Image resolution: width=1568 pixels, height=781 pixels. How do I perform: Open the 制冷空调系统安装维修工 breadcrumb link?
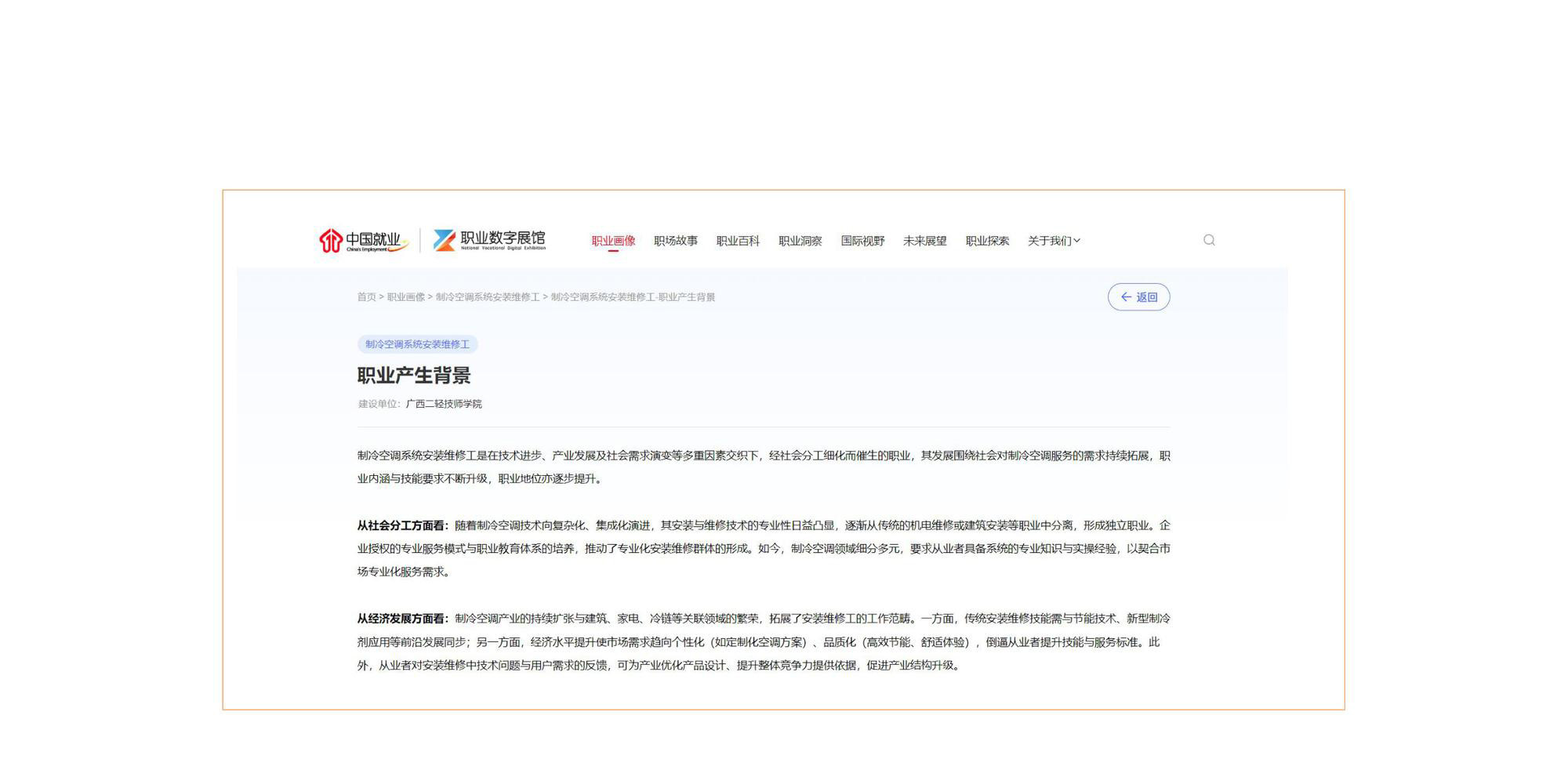coord(488,297)
